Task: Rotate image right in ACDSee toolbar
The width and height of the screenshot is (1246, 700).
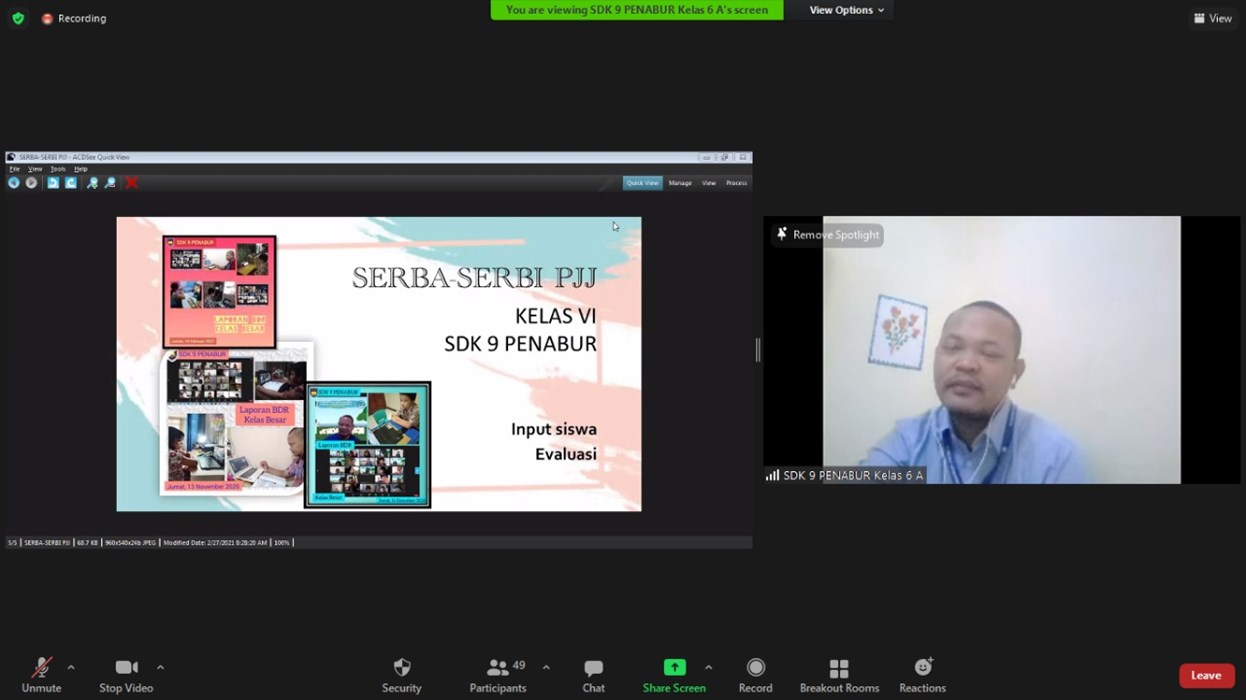Action: click(x=71, y=183)
